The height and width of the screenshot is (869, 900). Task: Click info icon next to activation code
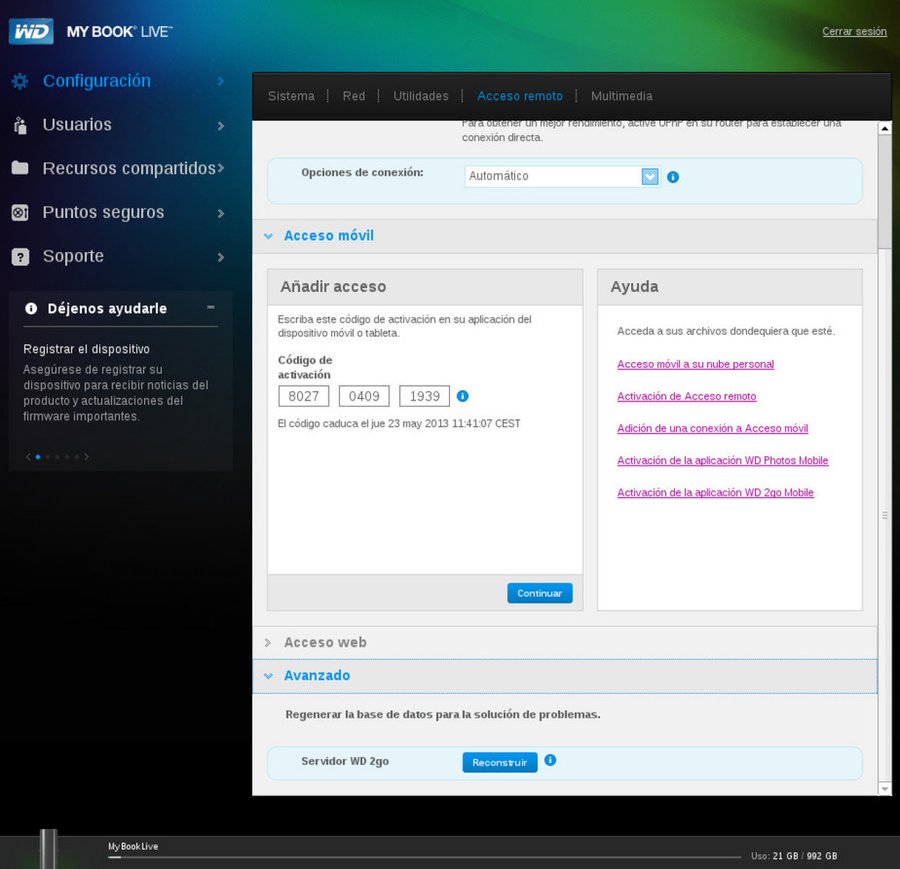pyautogui.click(x=462, y=396)
